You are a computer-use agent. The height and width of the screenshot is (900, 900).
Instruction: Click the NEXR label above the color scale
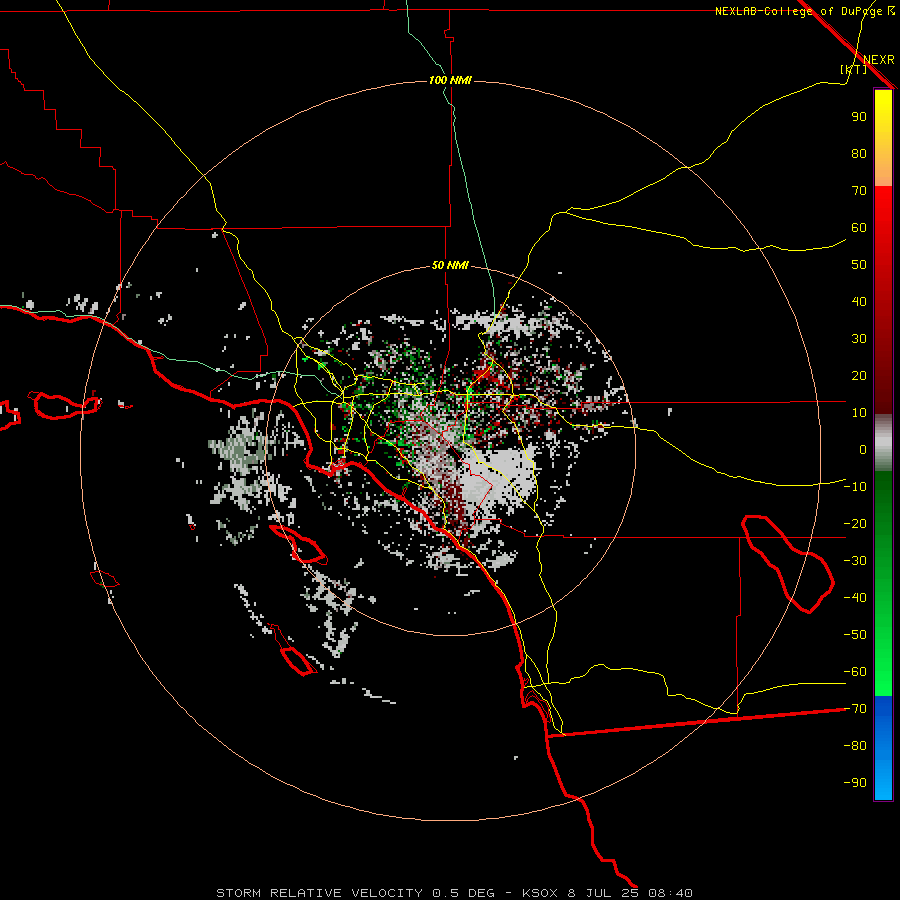click(x=878, y=60)
